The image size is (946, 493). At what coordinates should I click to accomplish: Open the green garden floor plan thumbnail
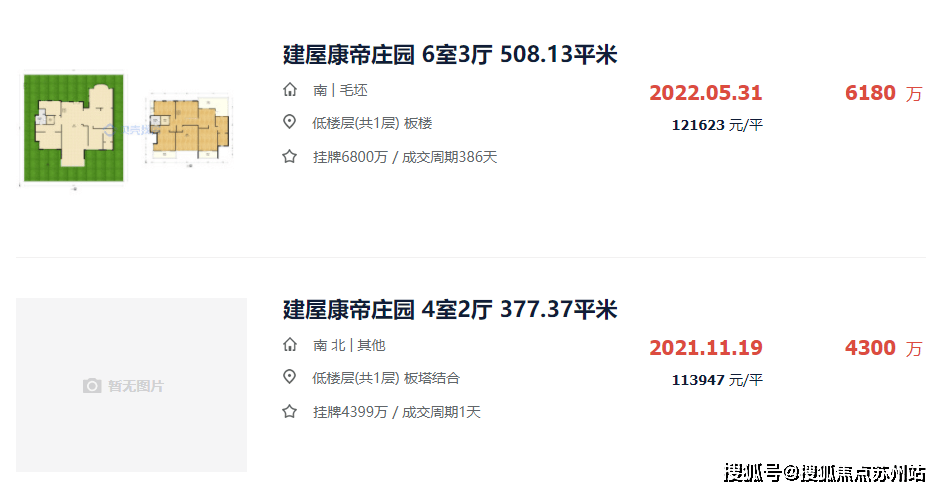(x=74, y=128)
